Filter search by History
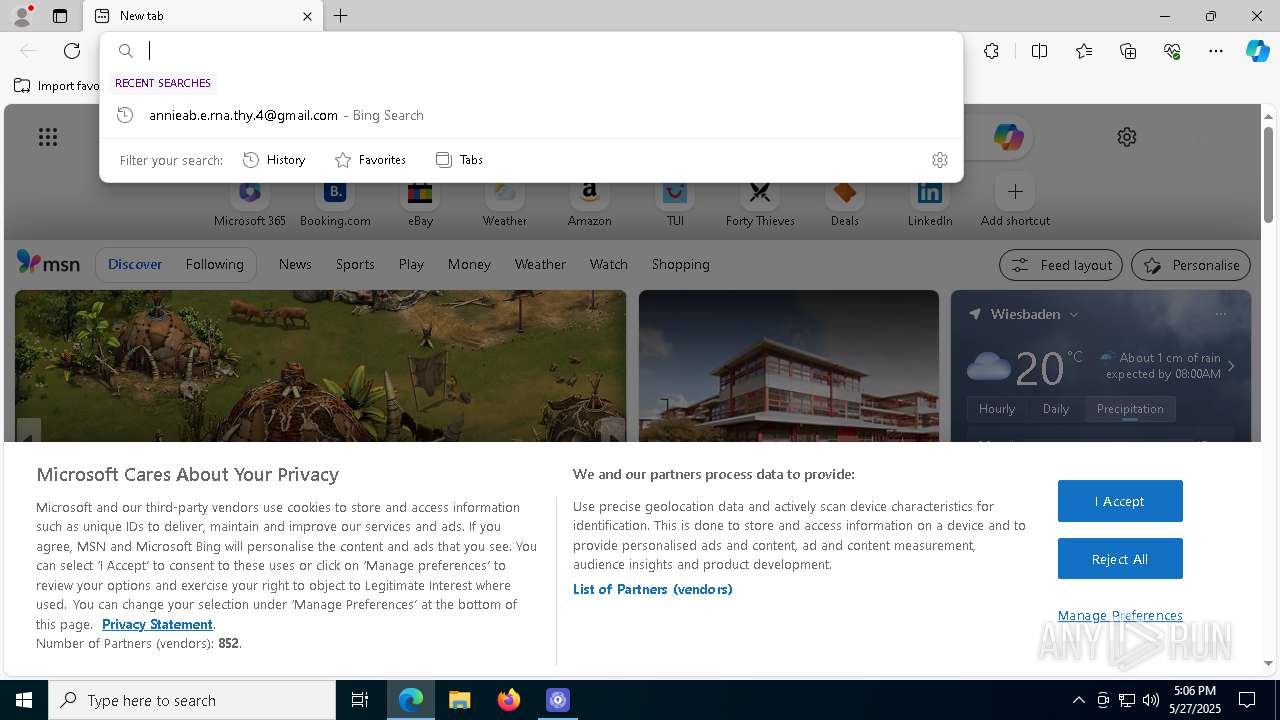 coord(274,160)
